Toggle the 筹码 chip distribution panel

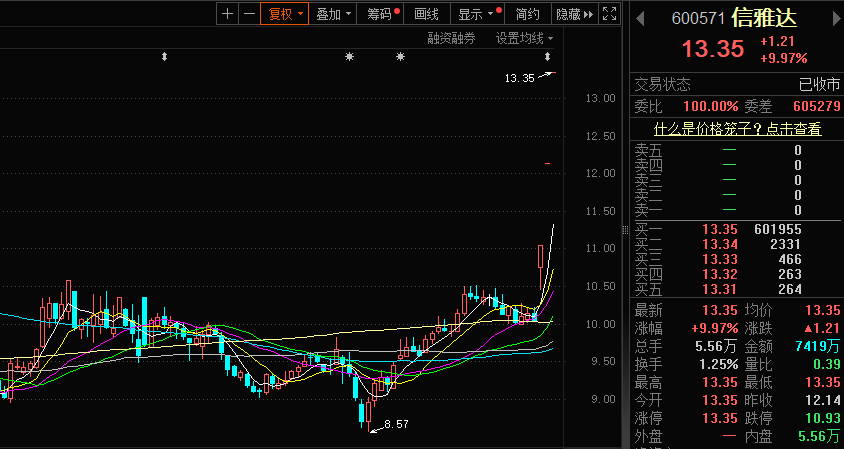(x=381, y=14)
